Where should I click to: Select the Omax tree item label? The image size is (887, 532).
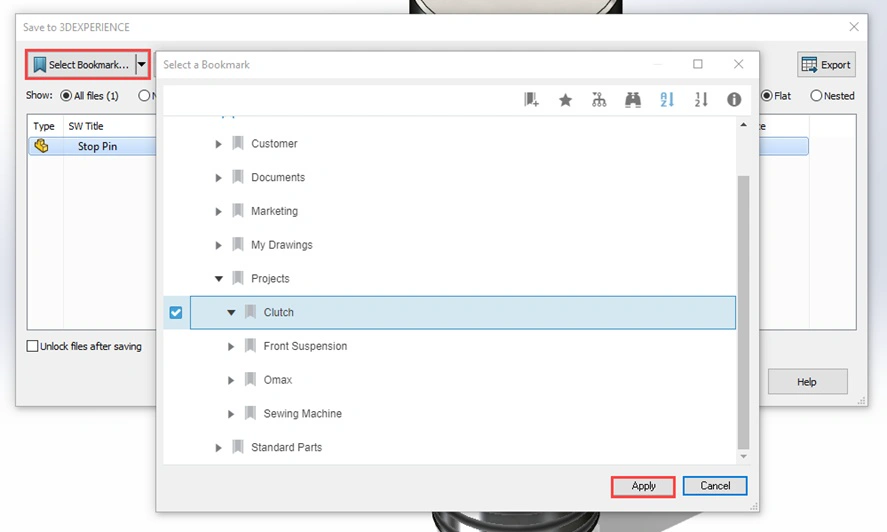tap(278, 380)
